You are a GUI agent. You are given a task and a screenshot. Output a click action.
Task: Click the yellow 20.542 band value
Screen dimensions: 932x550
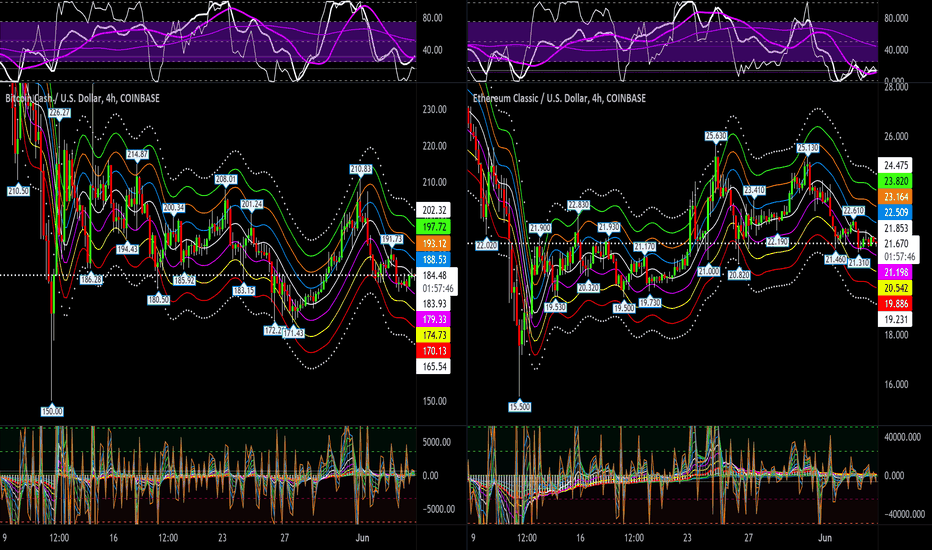click(x=896, y=288)
